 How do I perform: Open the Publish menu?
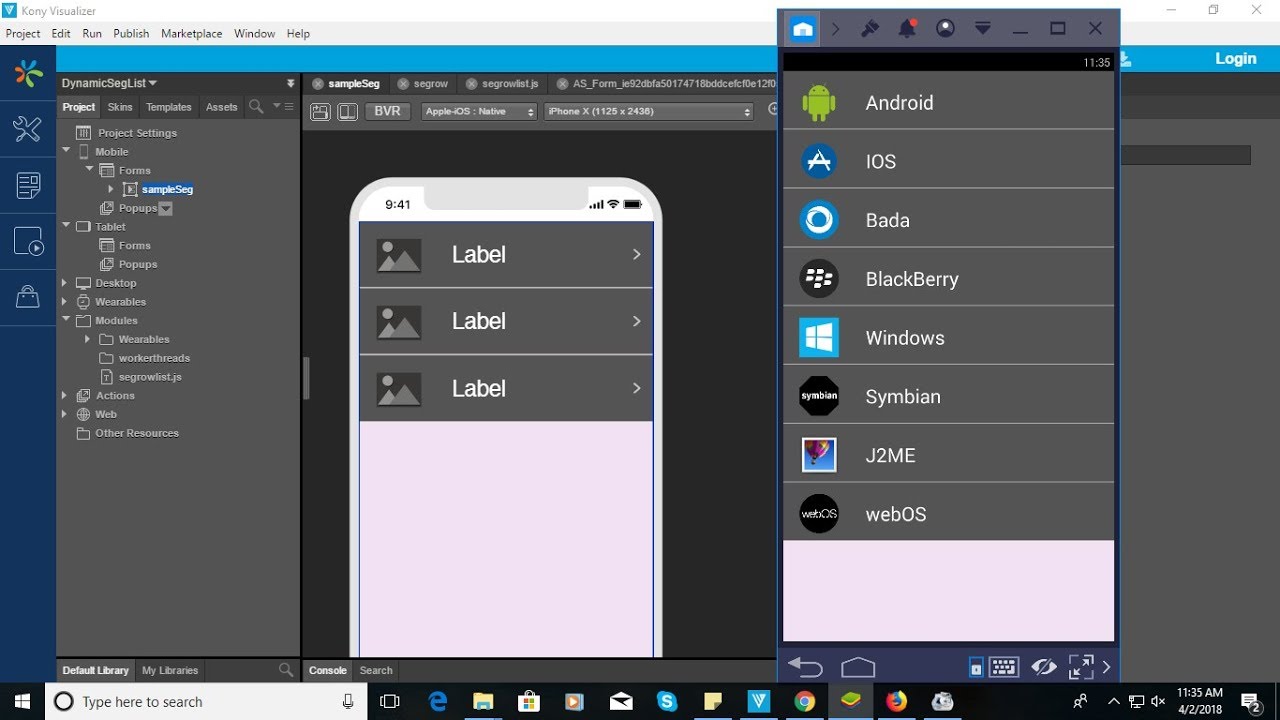[131, 33]
